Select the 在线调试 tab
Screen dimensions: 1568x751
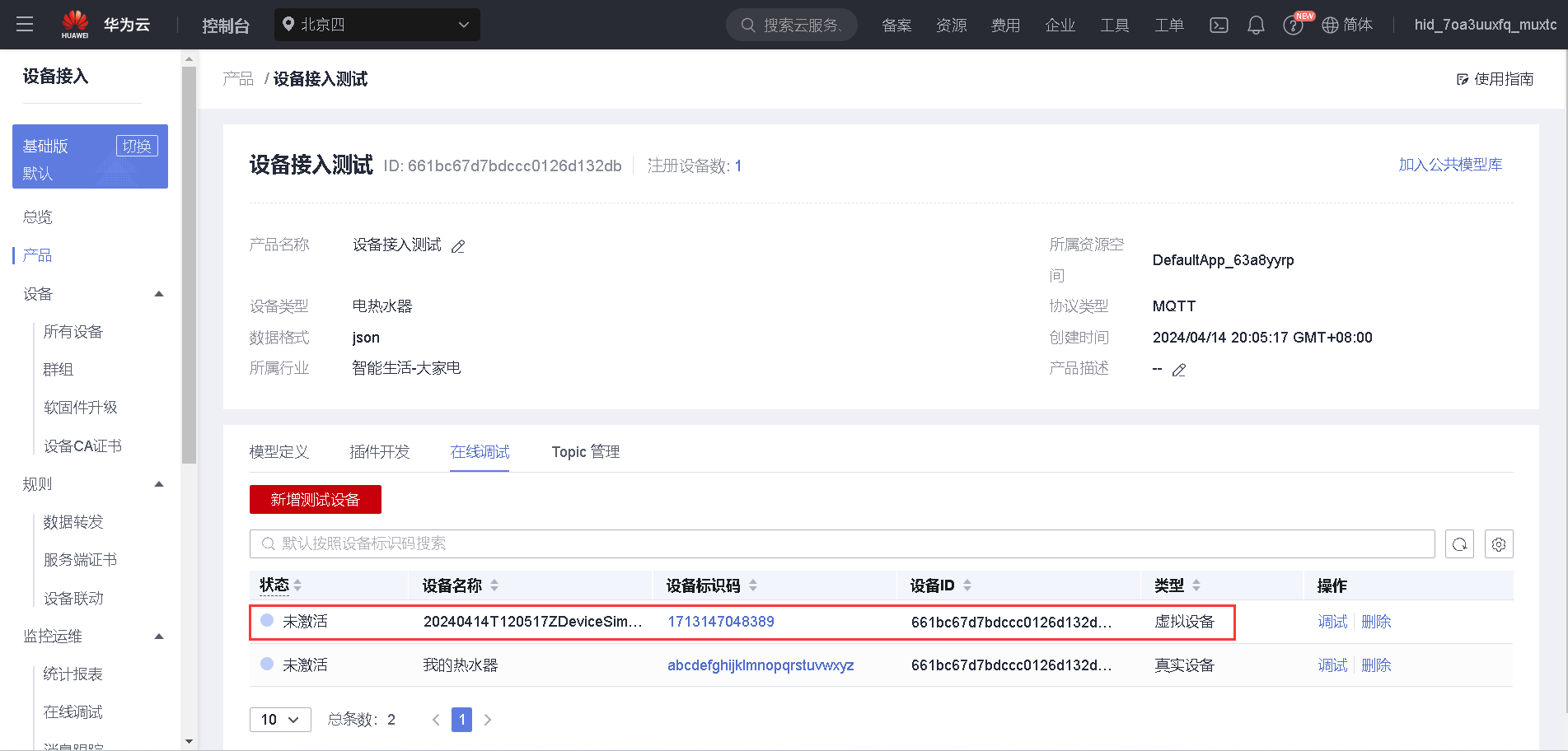[x=480, y=452]
